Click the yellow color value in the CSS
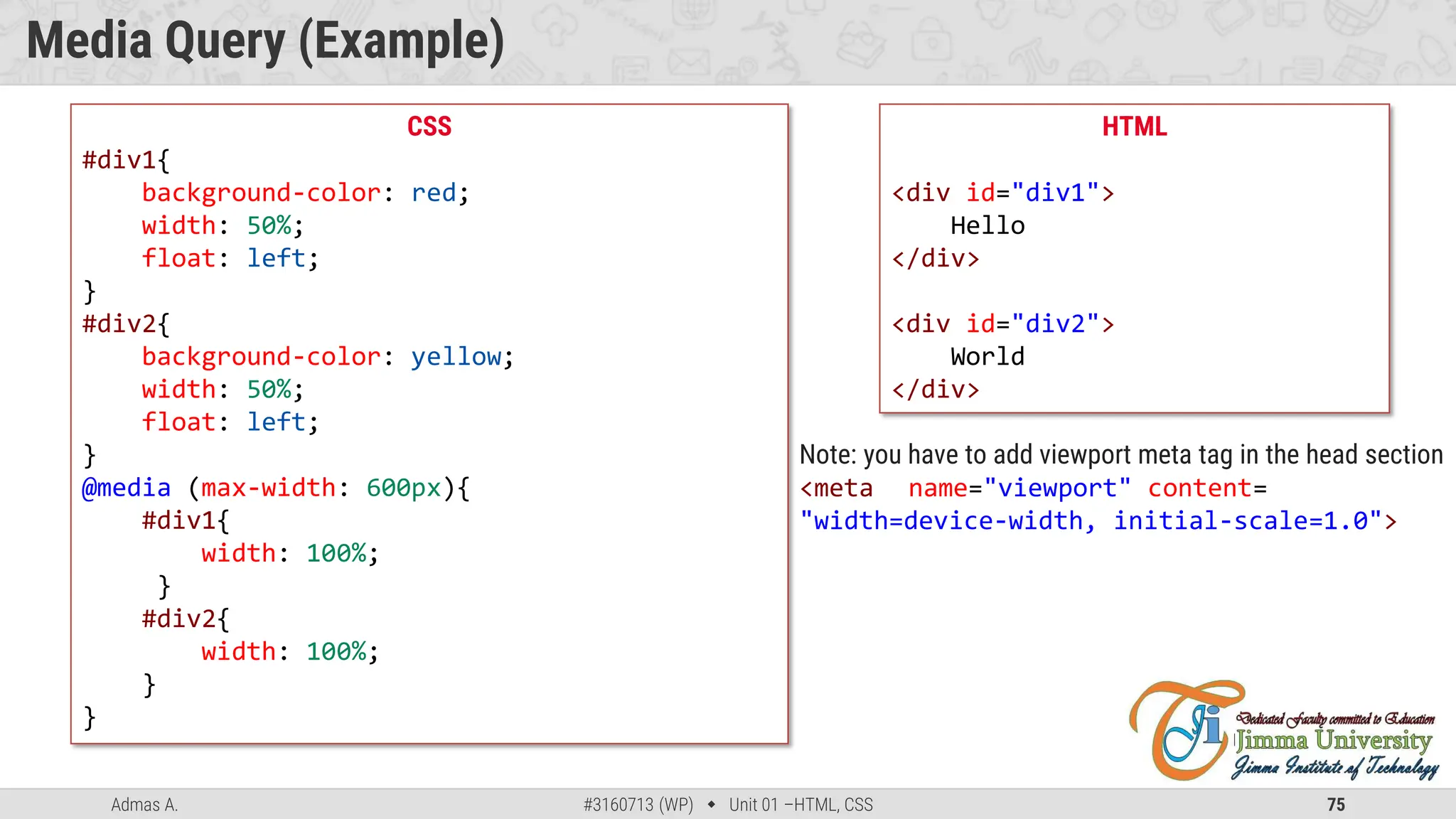The width and height of the screenshot is (1456, 819). coord(456,357)
